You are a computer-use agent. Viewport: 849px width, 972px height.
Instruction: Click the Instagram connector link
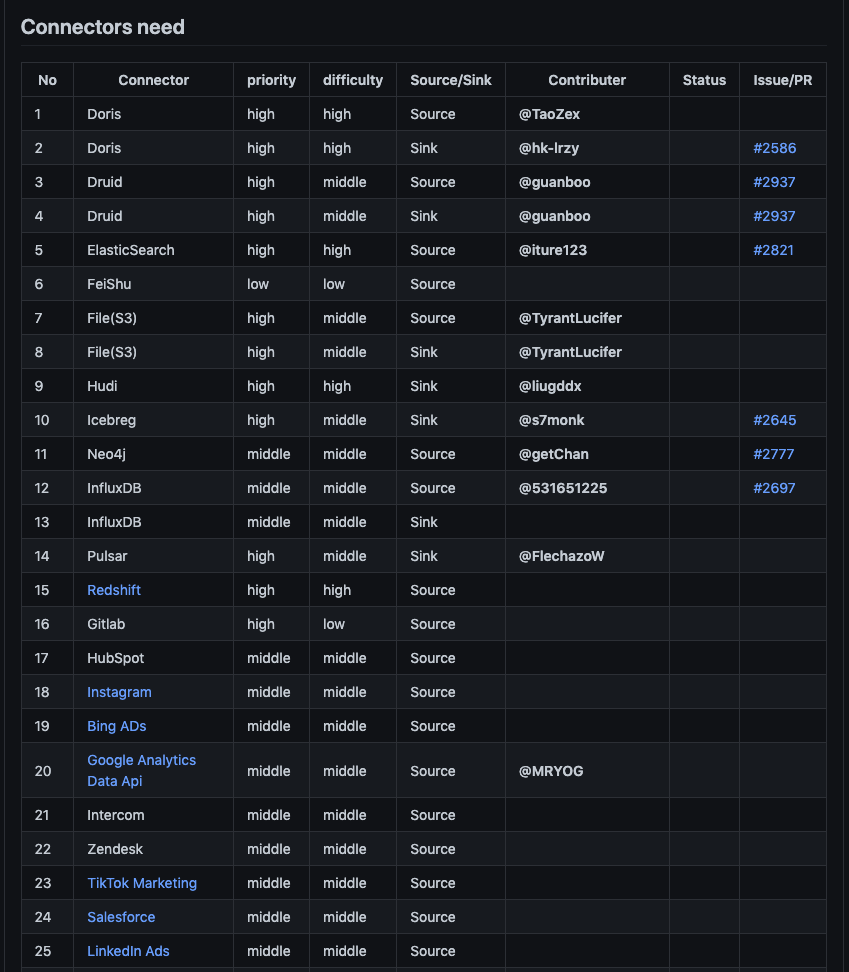pos(119,692)
